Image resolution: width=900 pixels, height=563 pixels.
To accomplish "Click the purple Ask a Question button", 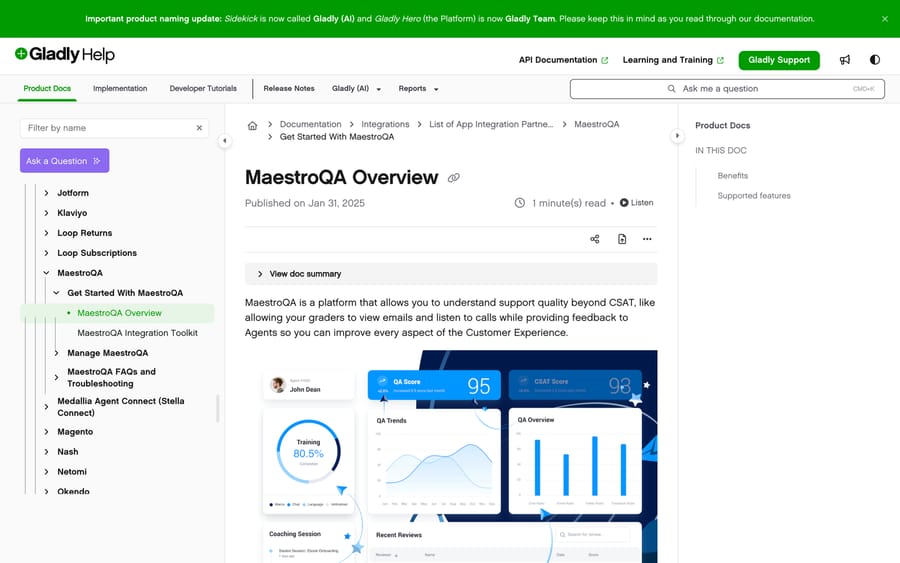I will (64, 161).
